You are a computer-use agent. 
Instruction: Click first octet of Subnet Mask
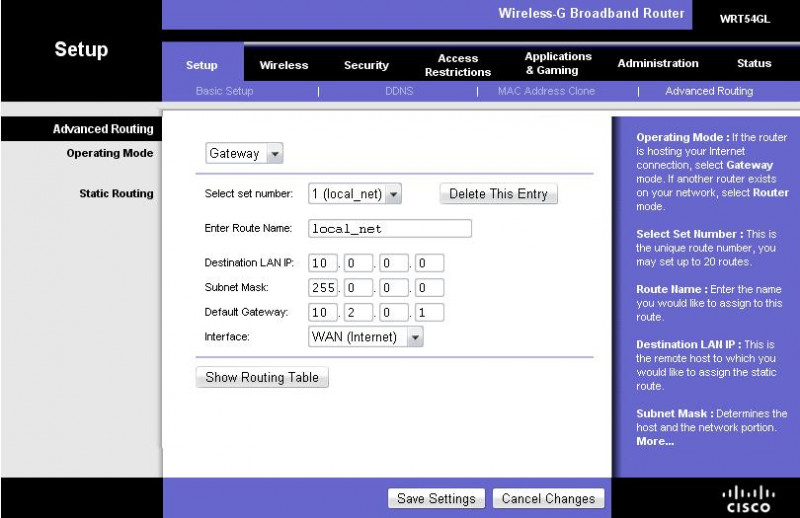322,288
